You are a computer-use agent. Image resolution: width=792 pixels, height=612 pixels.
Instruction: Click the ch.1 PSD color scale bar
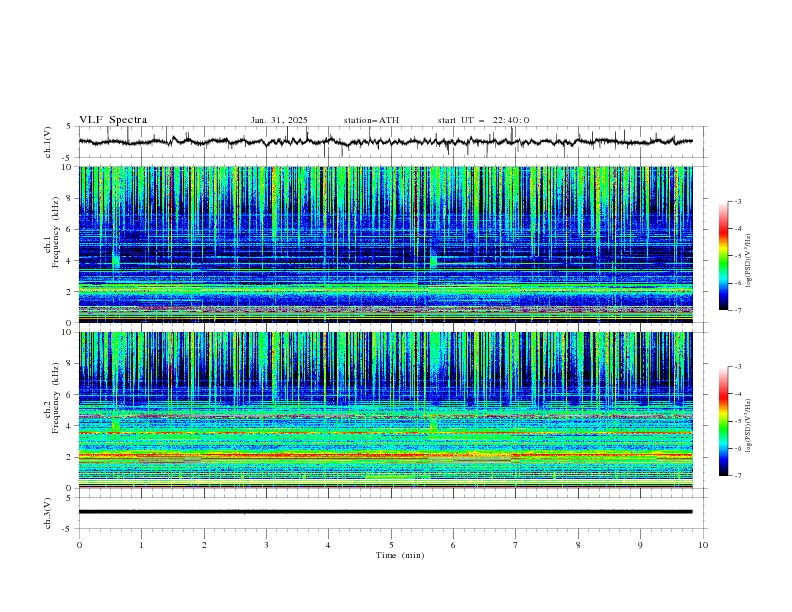coord(723,256)
